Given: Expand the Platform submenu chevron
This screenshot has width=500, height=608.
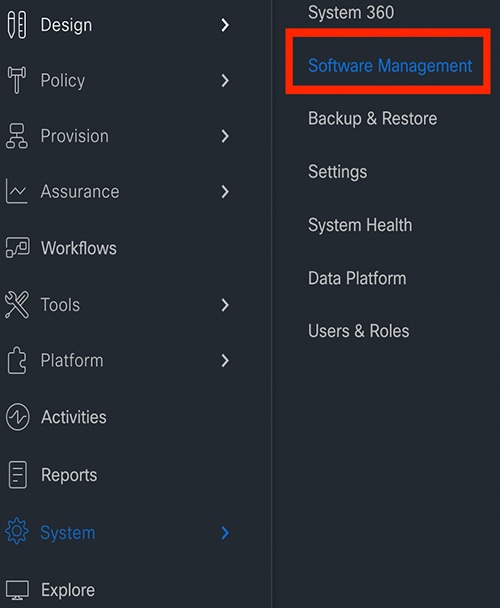Looking at the screenshot, I should (x=225, y=361).
